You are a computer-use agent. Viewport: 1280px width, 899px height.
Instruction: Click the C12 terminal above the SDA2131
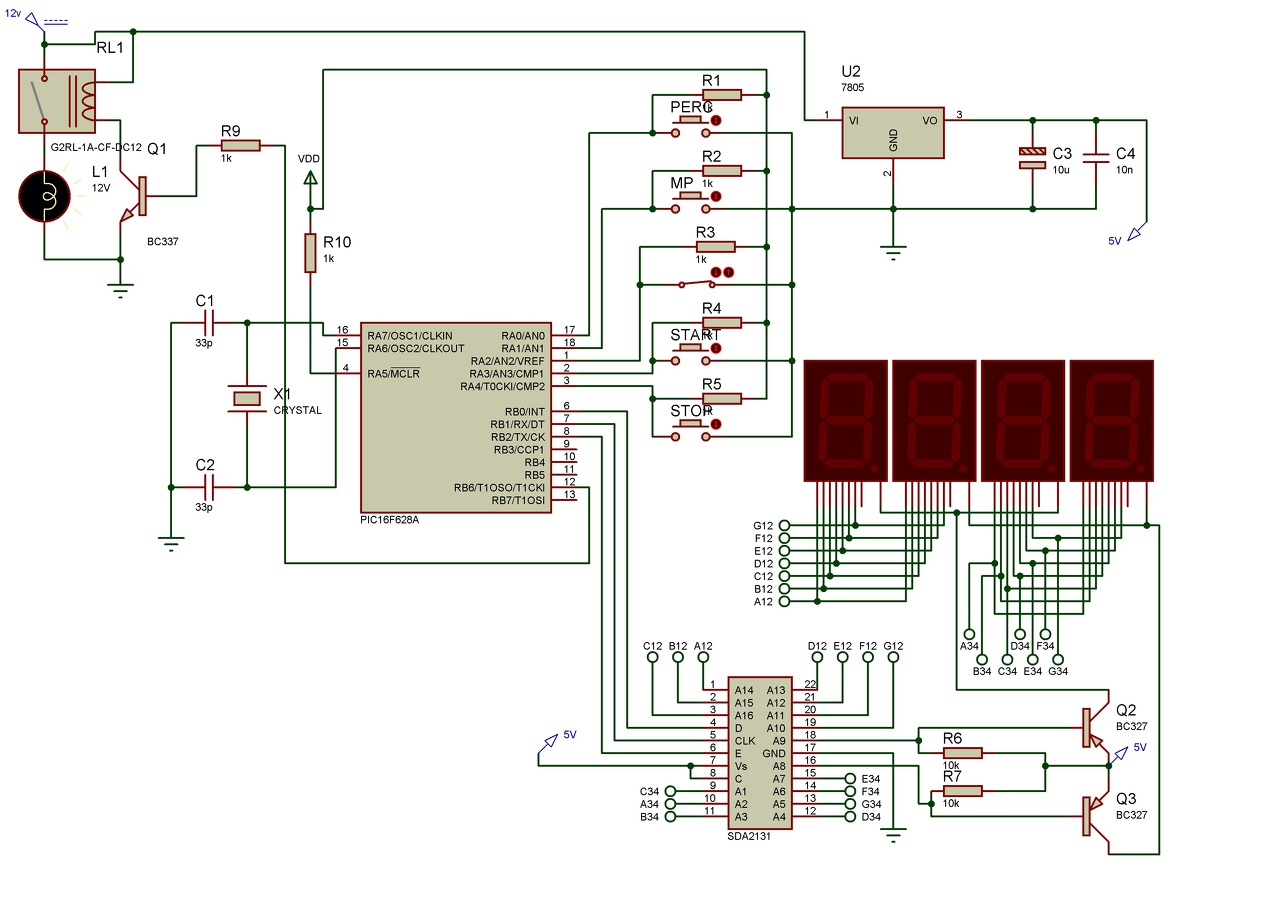(x=653, y=659)
